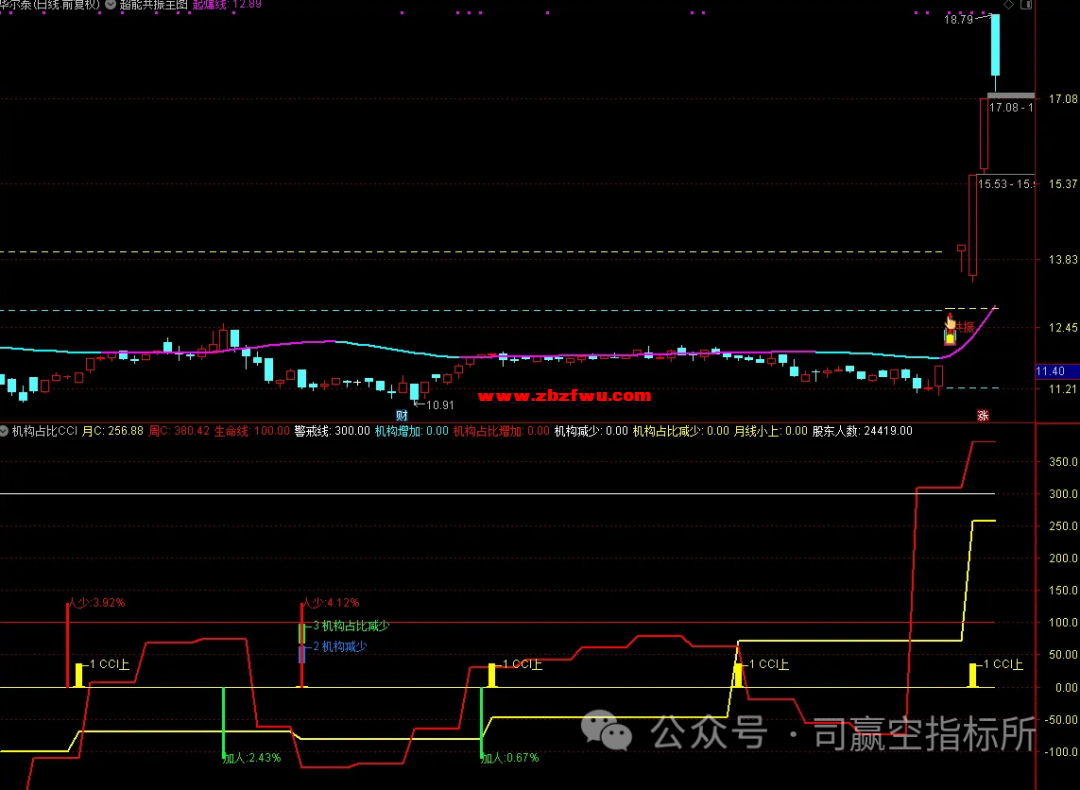Screen dimensions: 1080x790
Task: Click the 人少:4.12% red marker label
Action: (x=331, y=603)
